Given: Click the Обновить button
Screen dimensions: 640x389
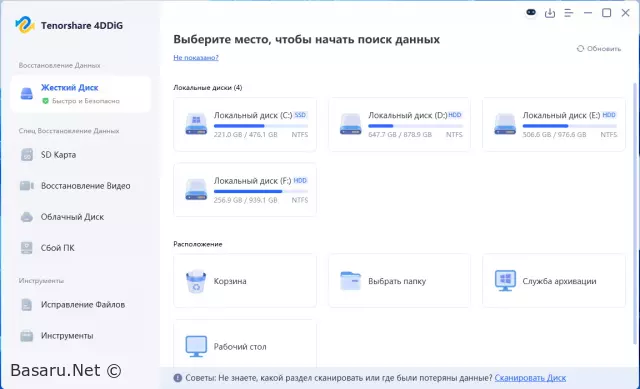Looking at the screenshot, I should tap(599, 49).
